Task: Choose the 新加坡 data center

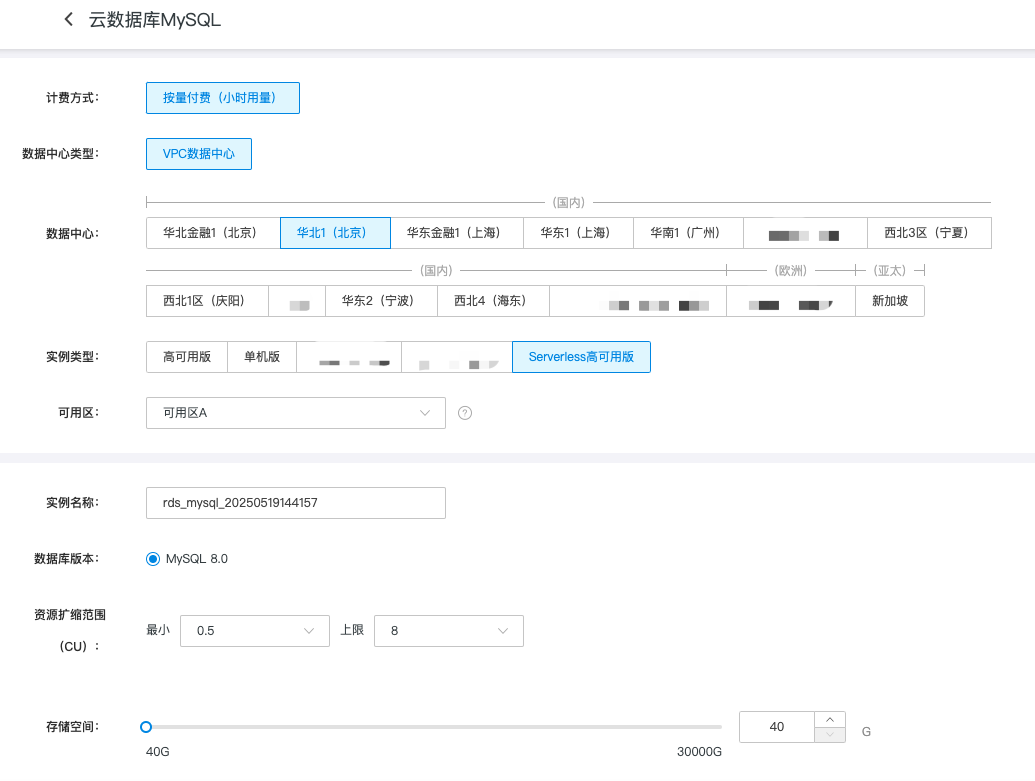Action: coord(889,301)
